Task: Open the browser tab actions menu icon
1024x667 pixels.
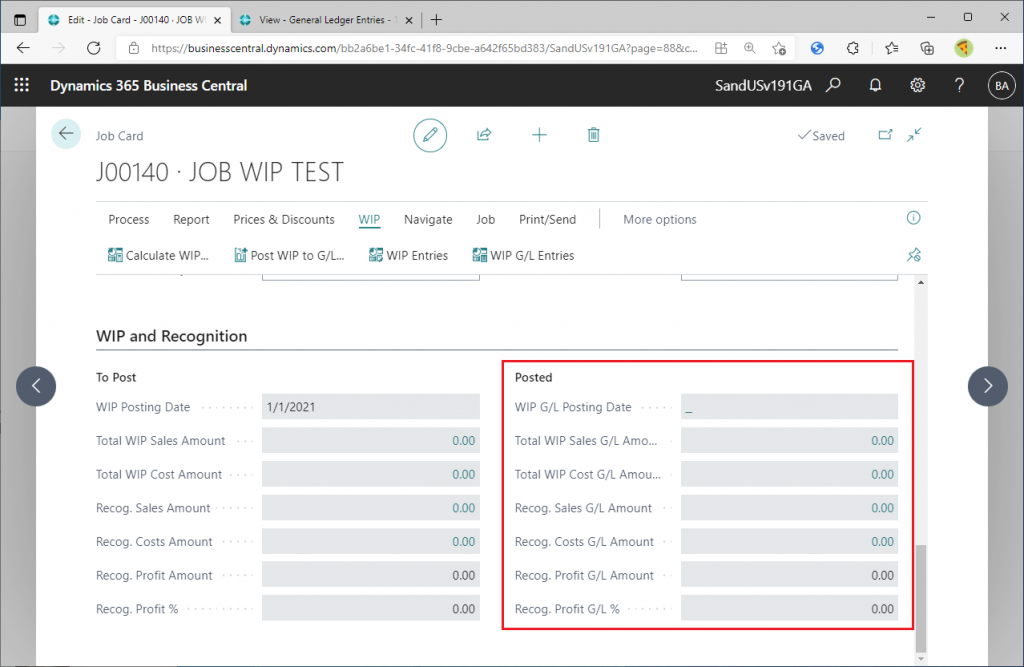Action: pos(20,20)
